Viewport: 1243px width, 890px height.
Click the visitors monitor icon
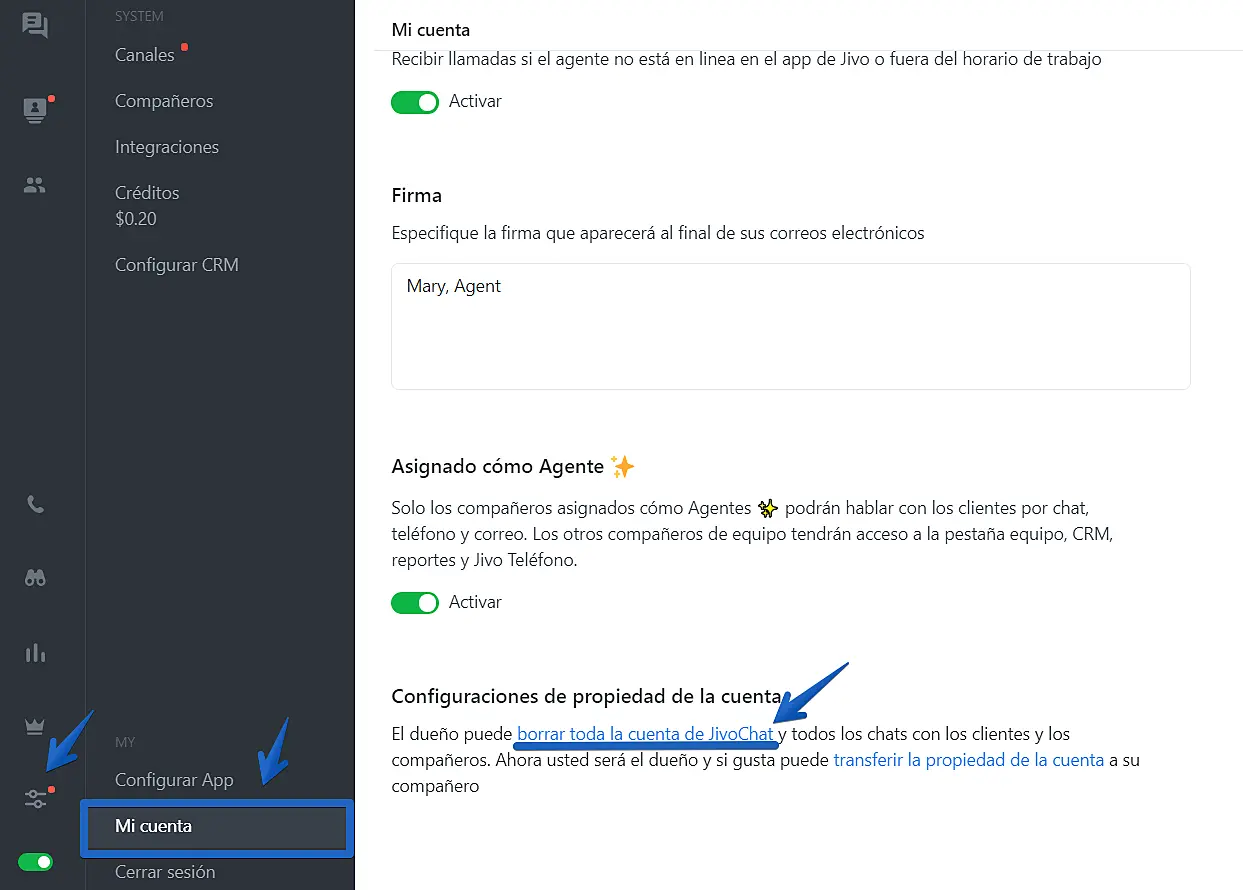pos(35,108)
